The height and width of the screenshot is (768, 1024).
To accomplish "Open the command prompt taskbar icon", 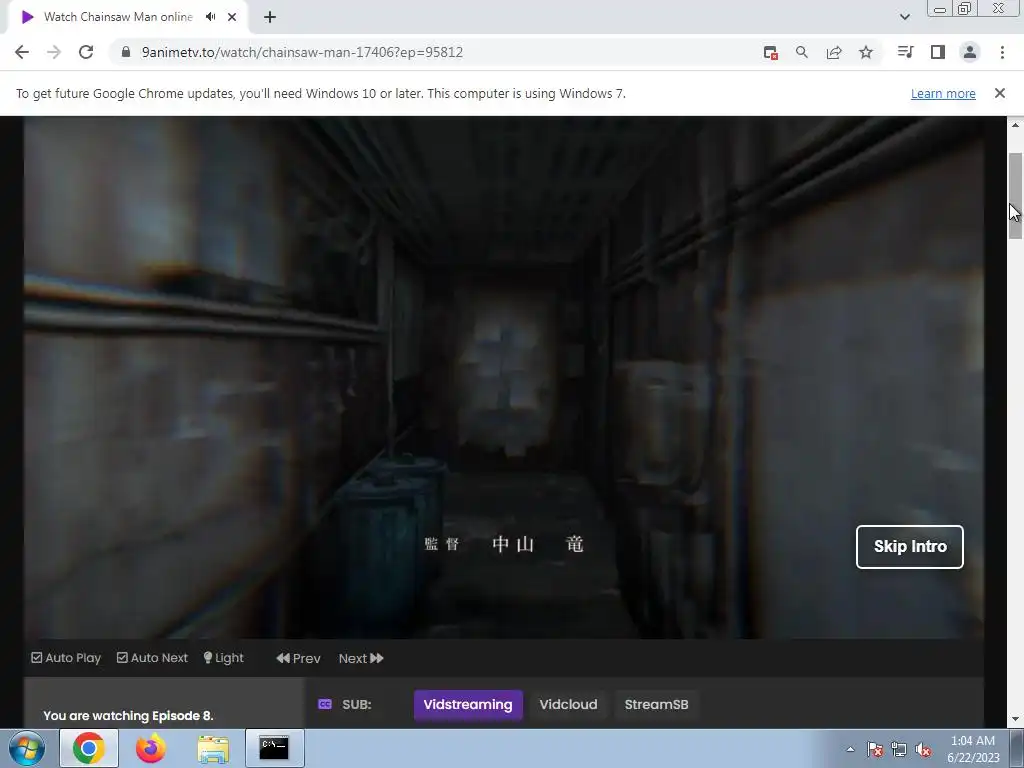I will (x=274, y=748).
